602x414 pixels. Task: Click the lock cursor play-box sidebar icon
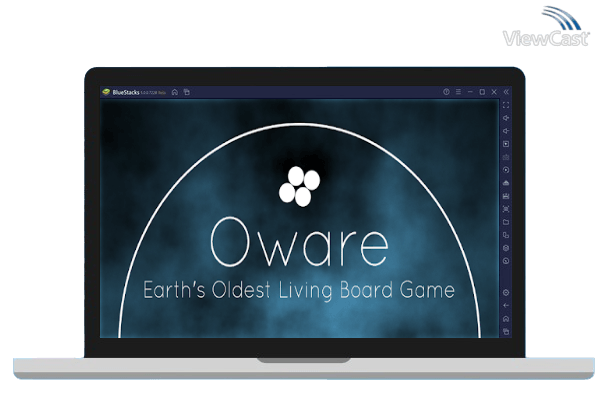[506, 144]
